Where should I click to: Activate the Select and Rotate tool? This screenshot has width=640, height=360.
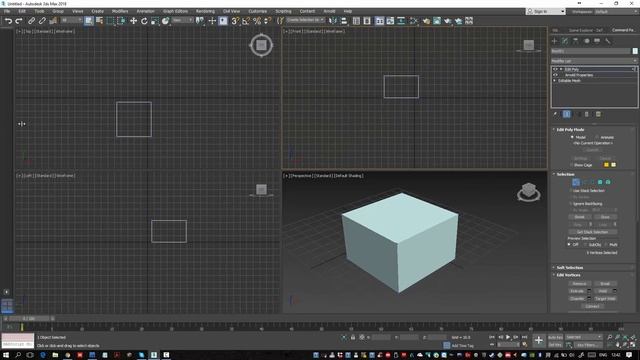pyautogui.click(x=144, y=21)
